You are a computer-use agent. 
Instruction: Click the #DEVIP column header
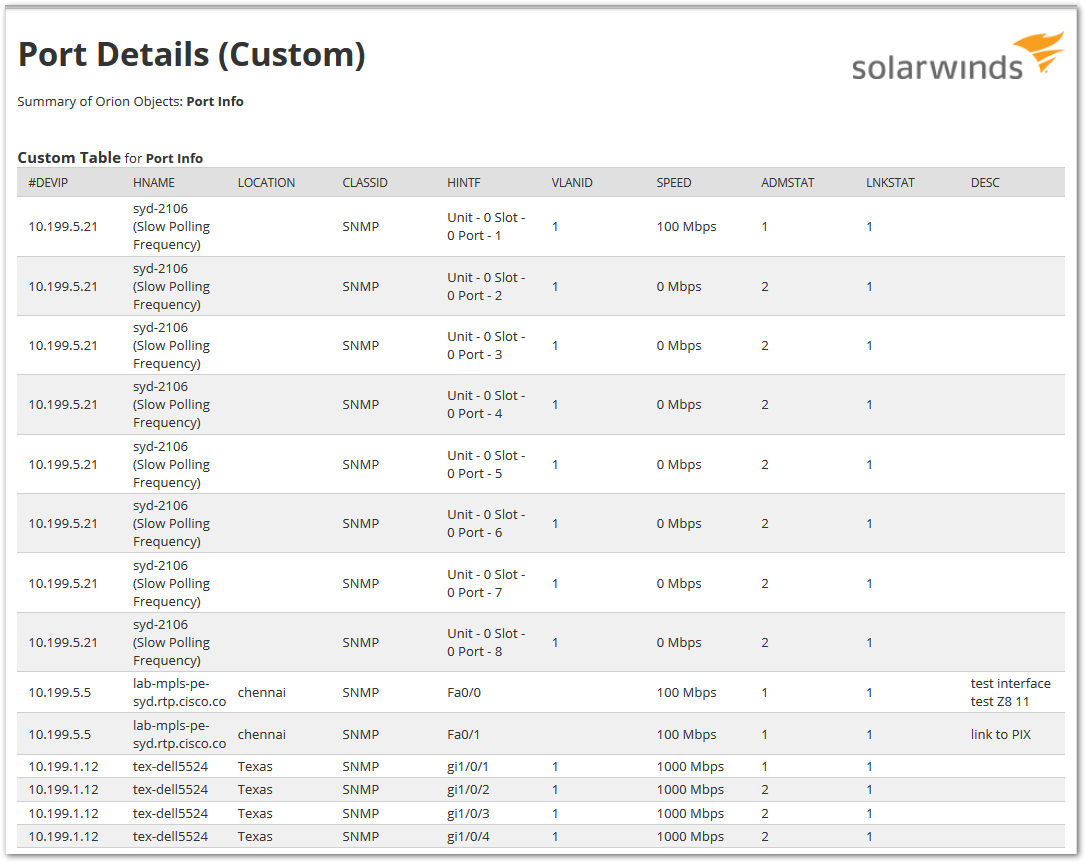click(x=48, y=183)
